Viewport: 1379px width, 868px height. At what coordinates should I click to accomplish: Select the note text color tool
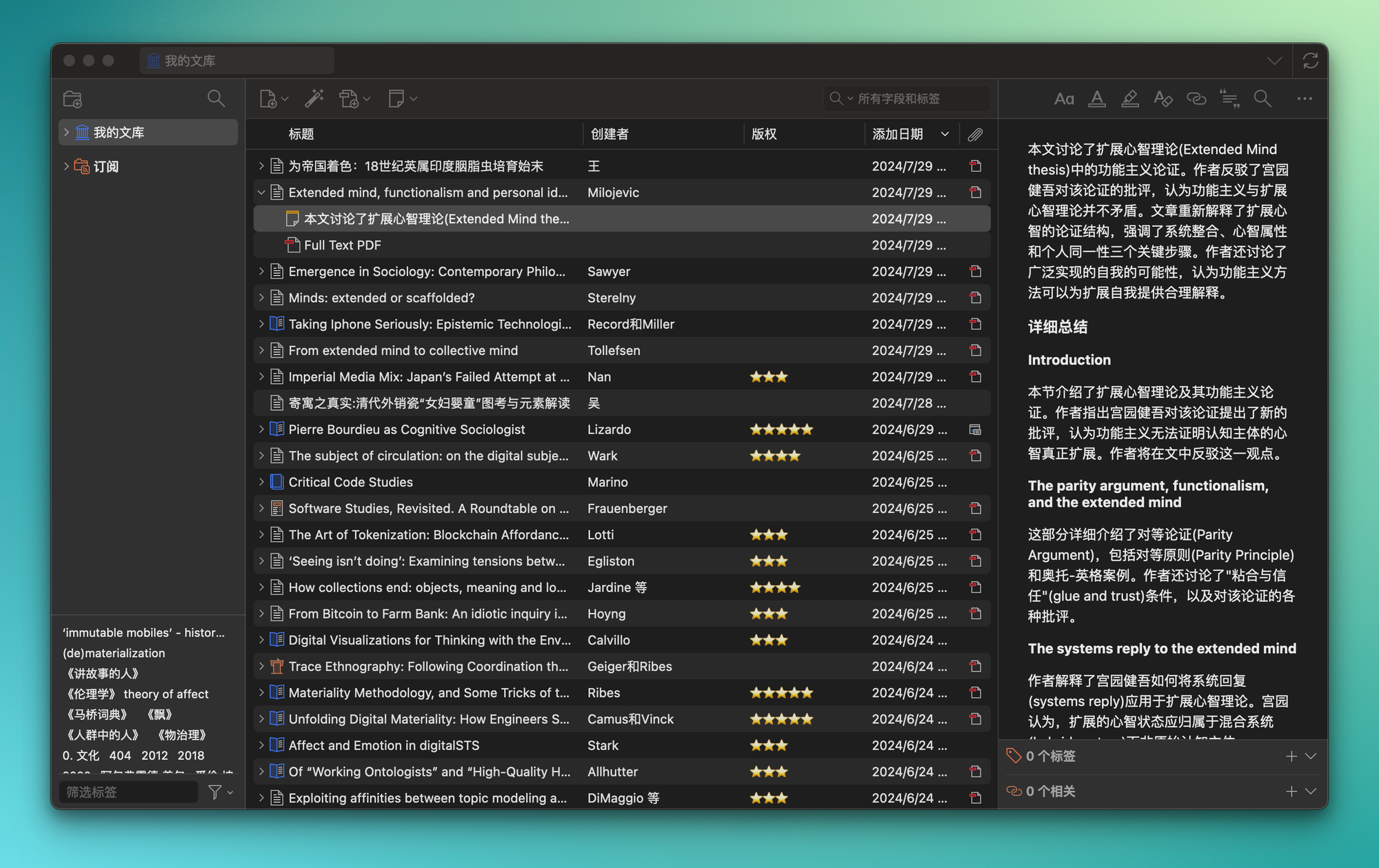tap(1097, 99)
